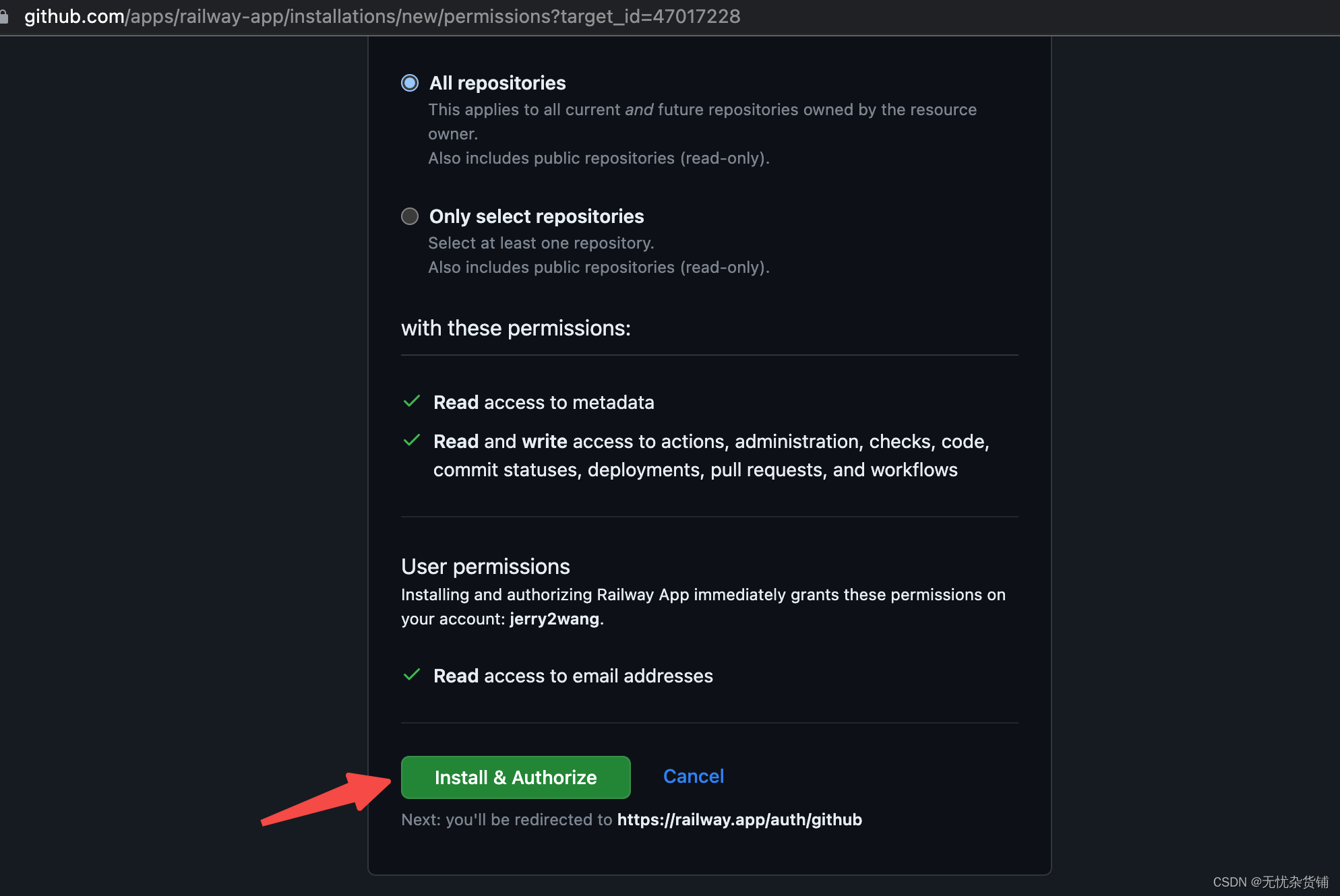The image size is (1340, 896).
Task: Cancel the Railway app installation
Action: point(694,776)
